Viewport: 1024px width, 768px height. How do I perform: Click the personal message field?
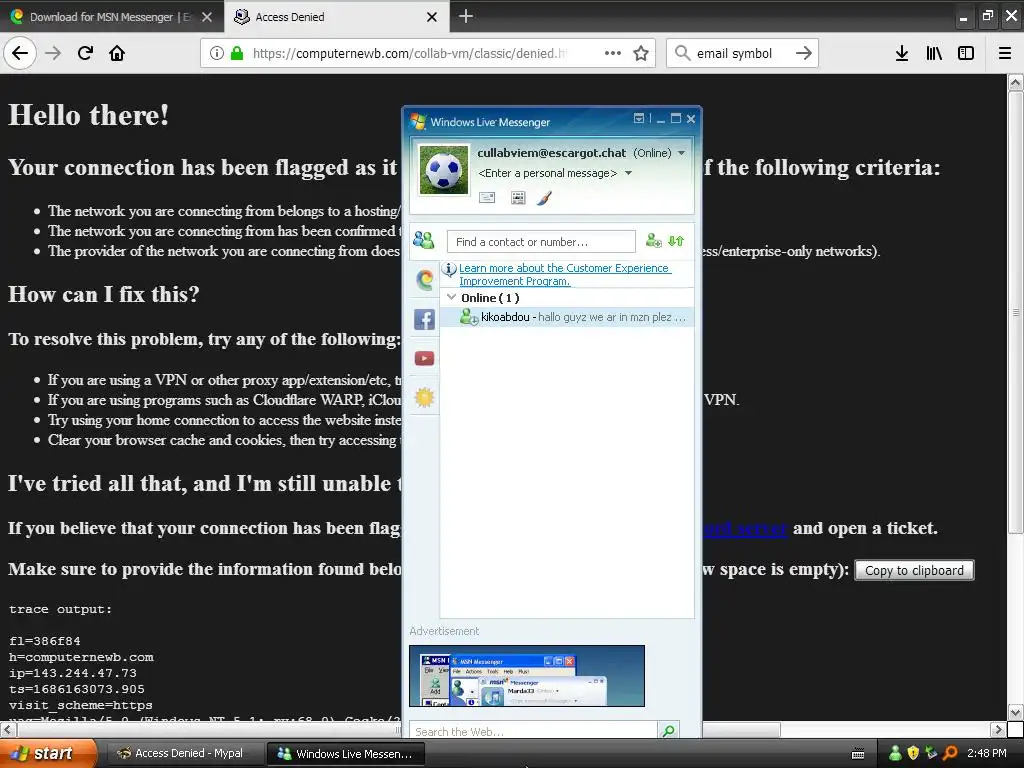coord(547,173)
